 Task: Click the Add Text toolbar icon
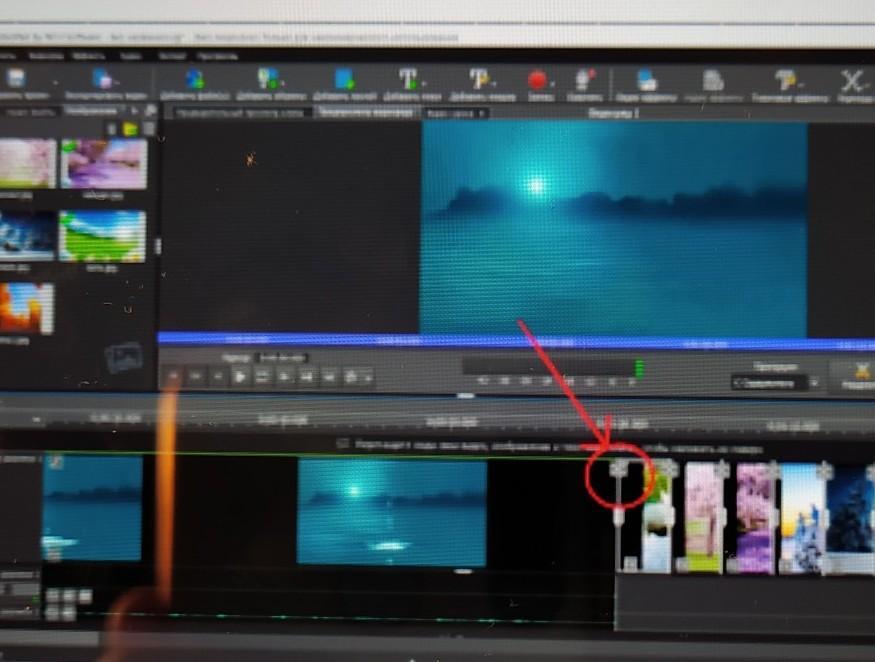pyautogui.click(x=407, y=79)
